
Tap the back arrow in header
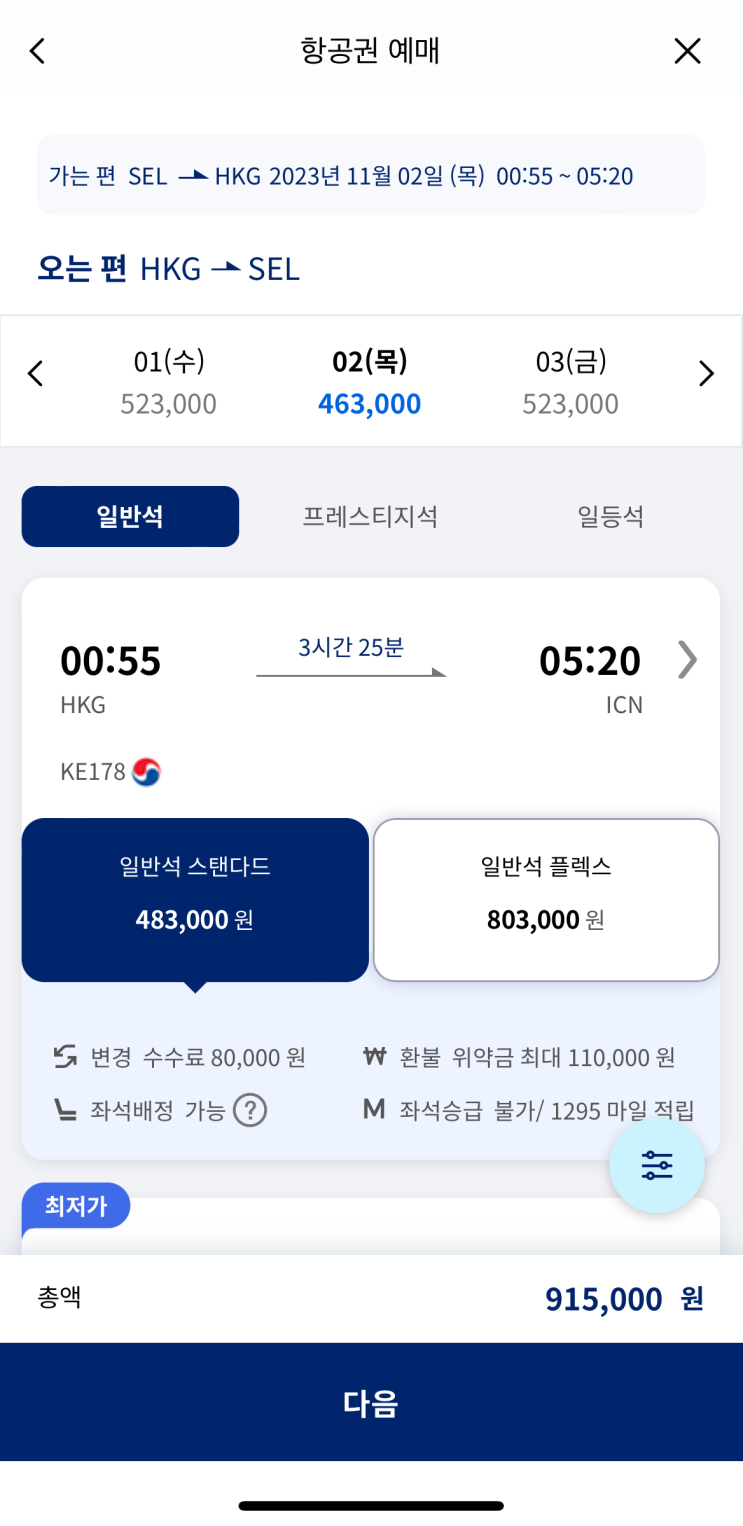pos(37,51)
